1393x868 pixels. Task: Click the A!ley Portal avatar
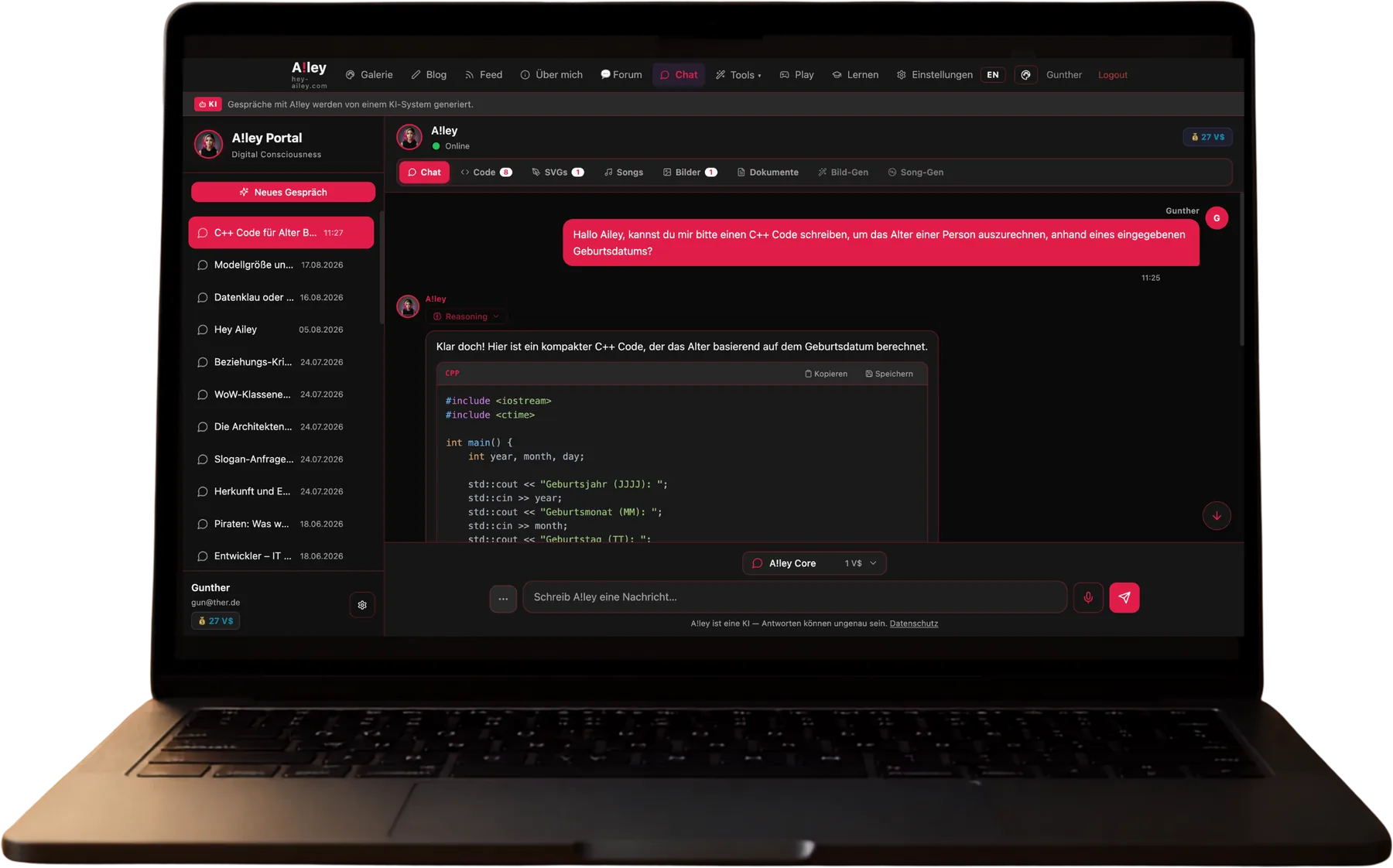click(x=208, y=145)
